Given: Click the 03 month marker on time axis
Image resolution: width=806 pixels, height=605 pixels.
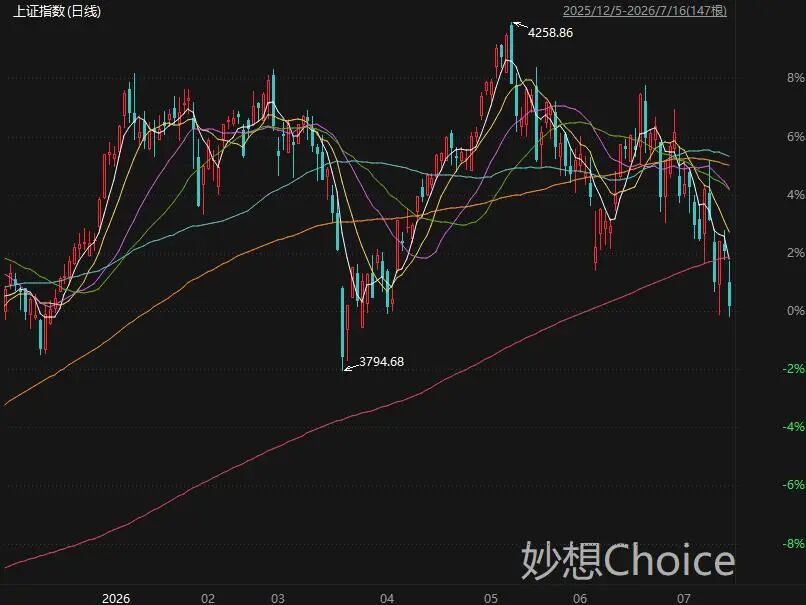Looking at the screenshot, I should 278,599.
